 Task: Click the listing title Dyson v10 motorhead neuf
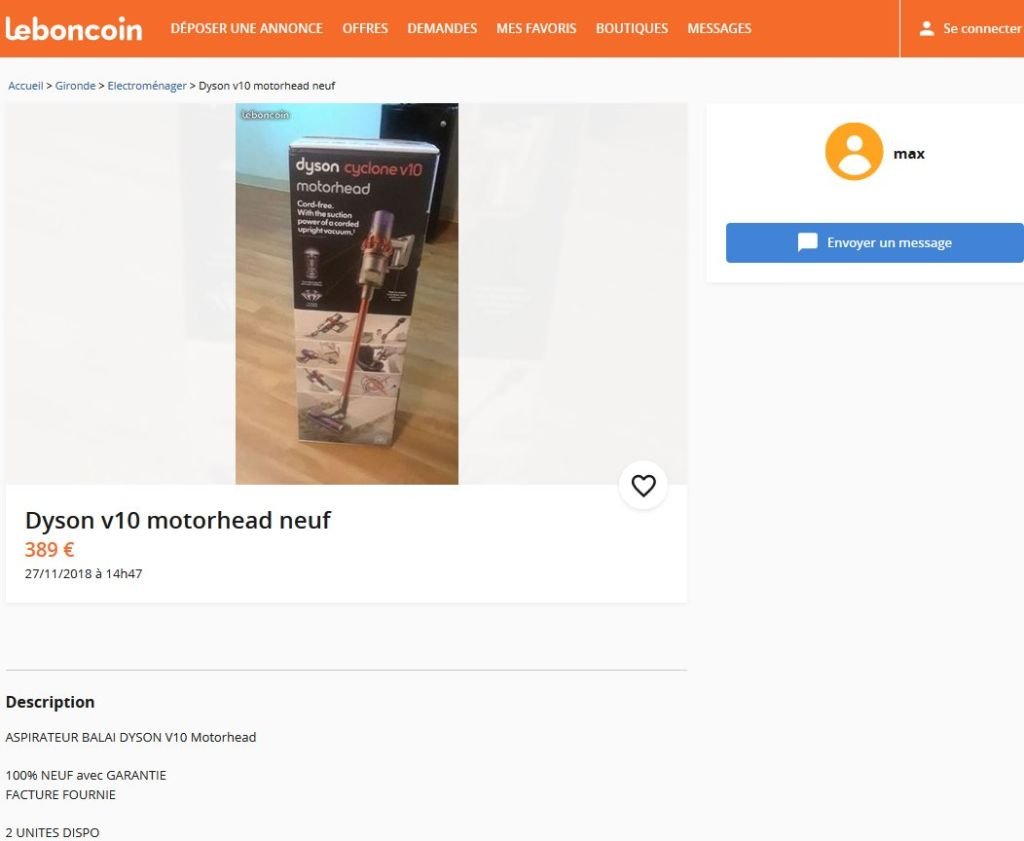coord(178,520)
